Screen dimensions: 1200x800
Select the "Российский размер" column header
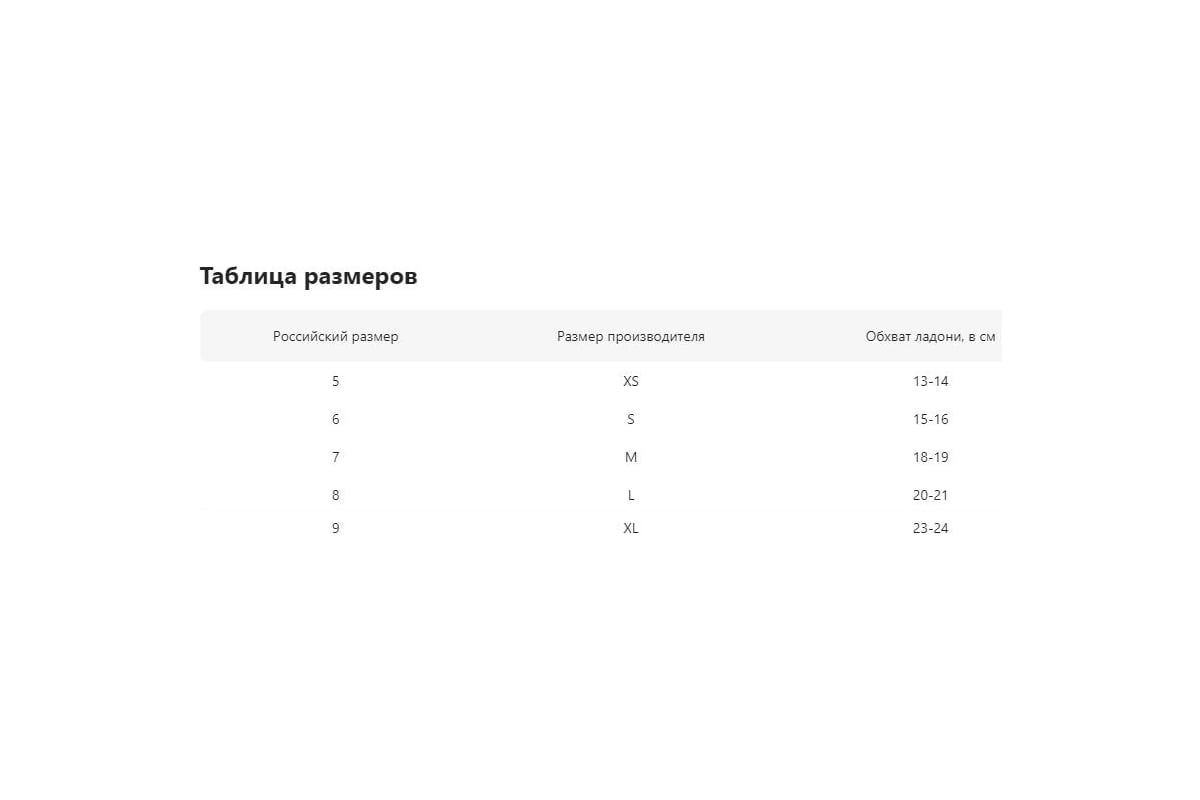tap(335, 337)
